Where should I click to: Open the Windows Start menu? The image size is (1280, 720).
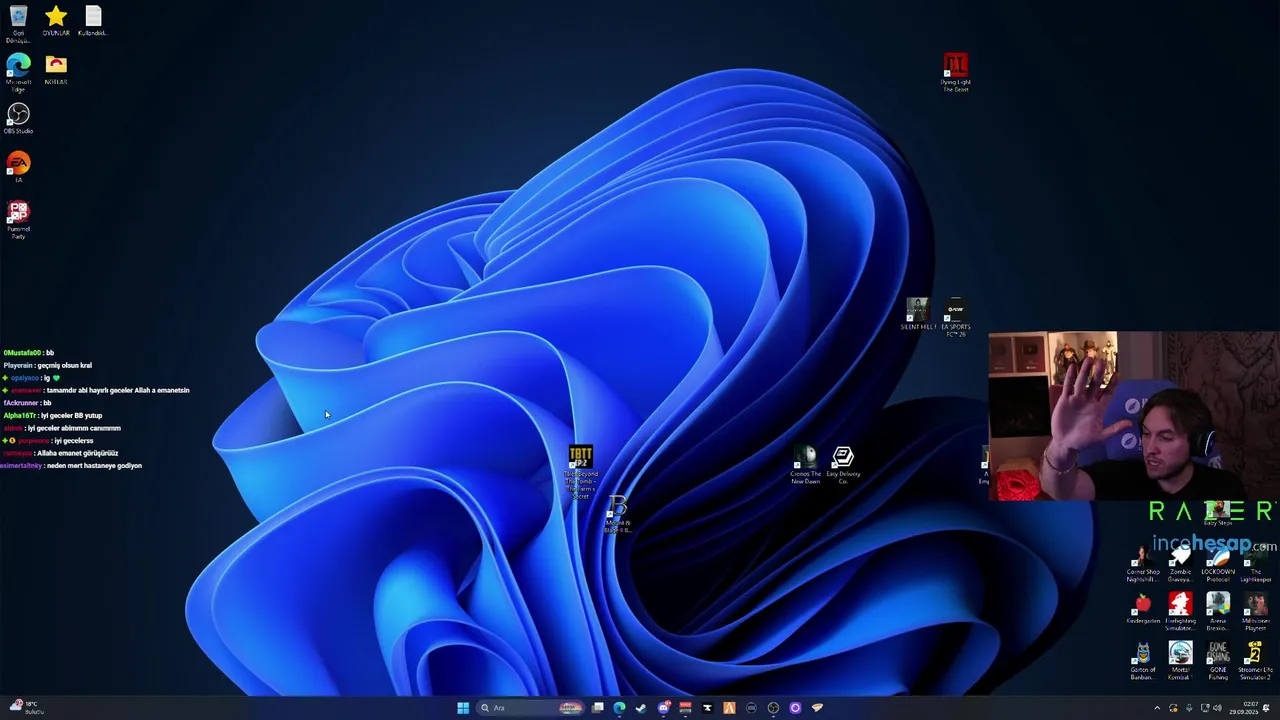(x=463, y=708)
